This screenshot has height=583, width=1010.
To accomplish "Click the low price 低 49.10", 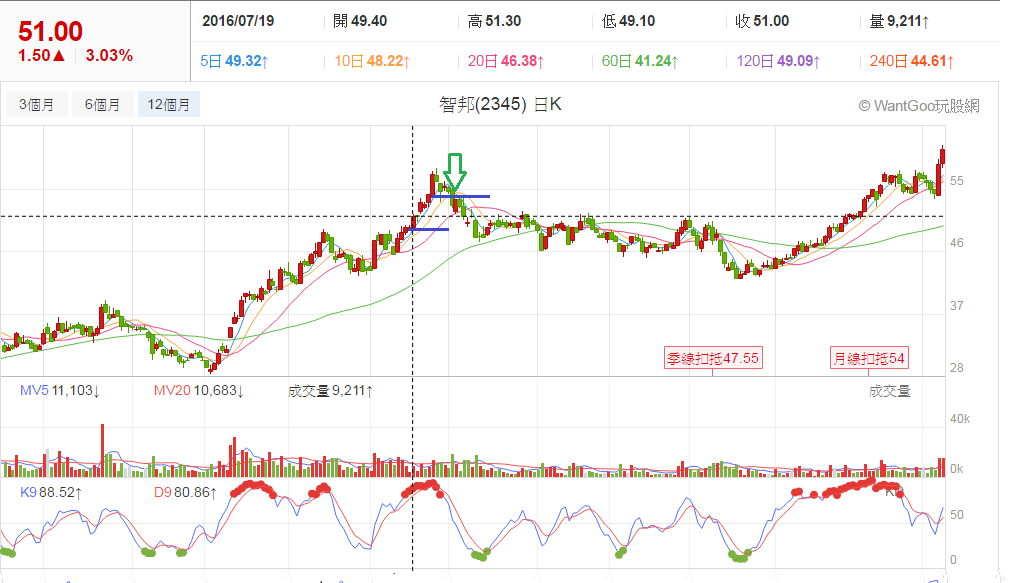I will [x=628, y=21].
